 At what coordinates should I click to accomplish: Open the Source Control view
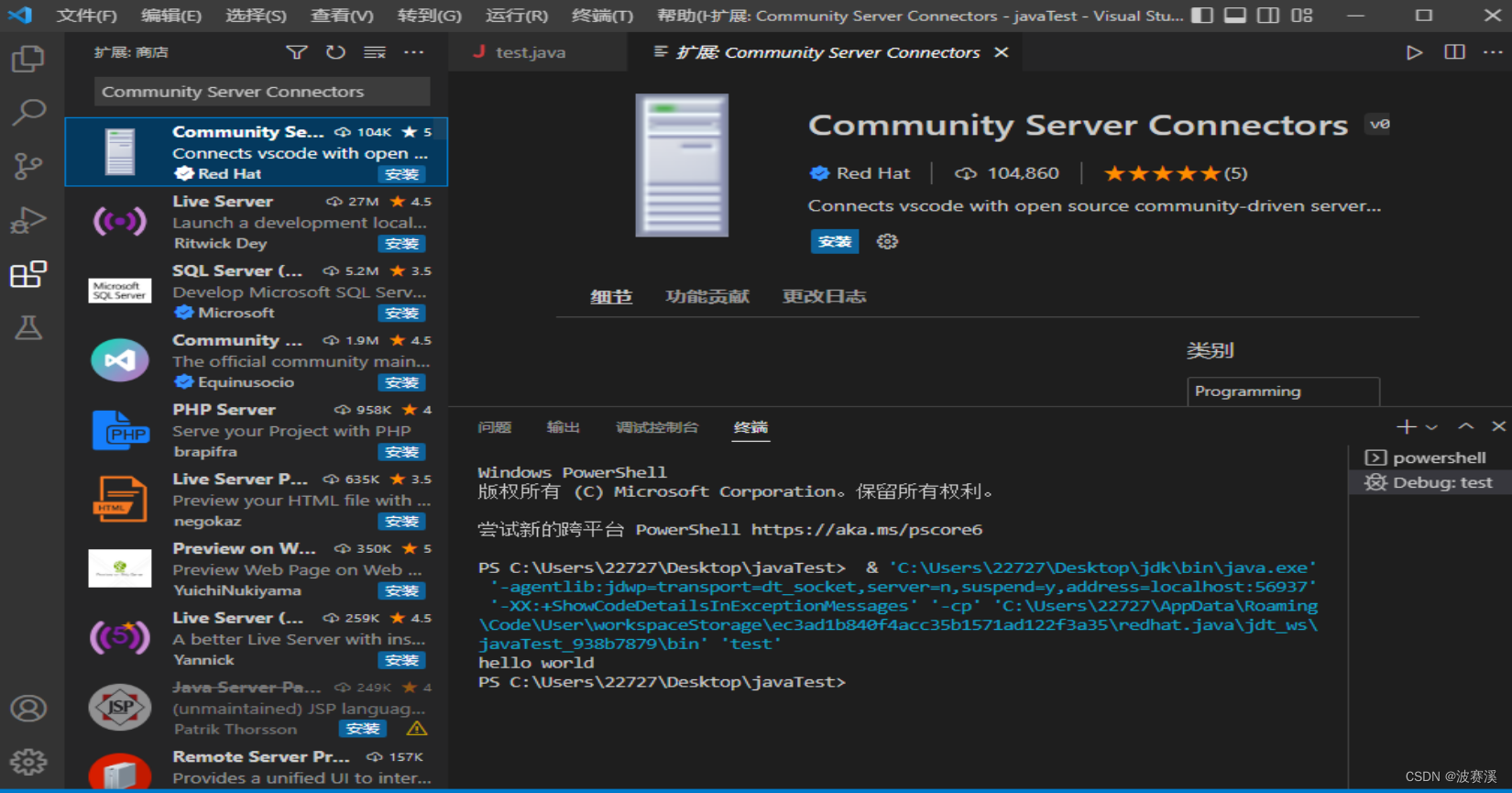(27, 166)
